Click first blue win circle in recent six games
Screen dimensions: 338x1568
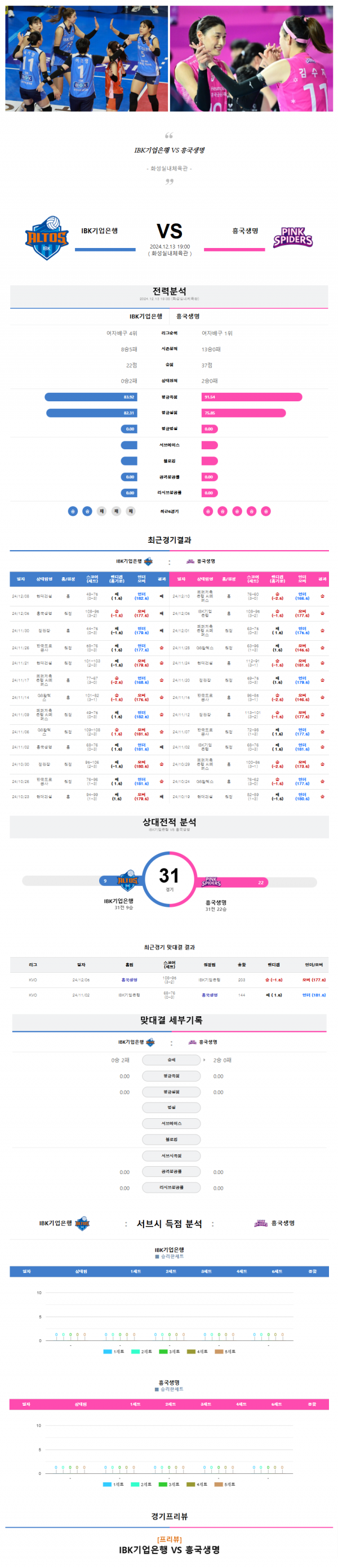[72, 511]
